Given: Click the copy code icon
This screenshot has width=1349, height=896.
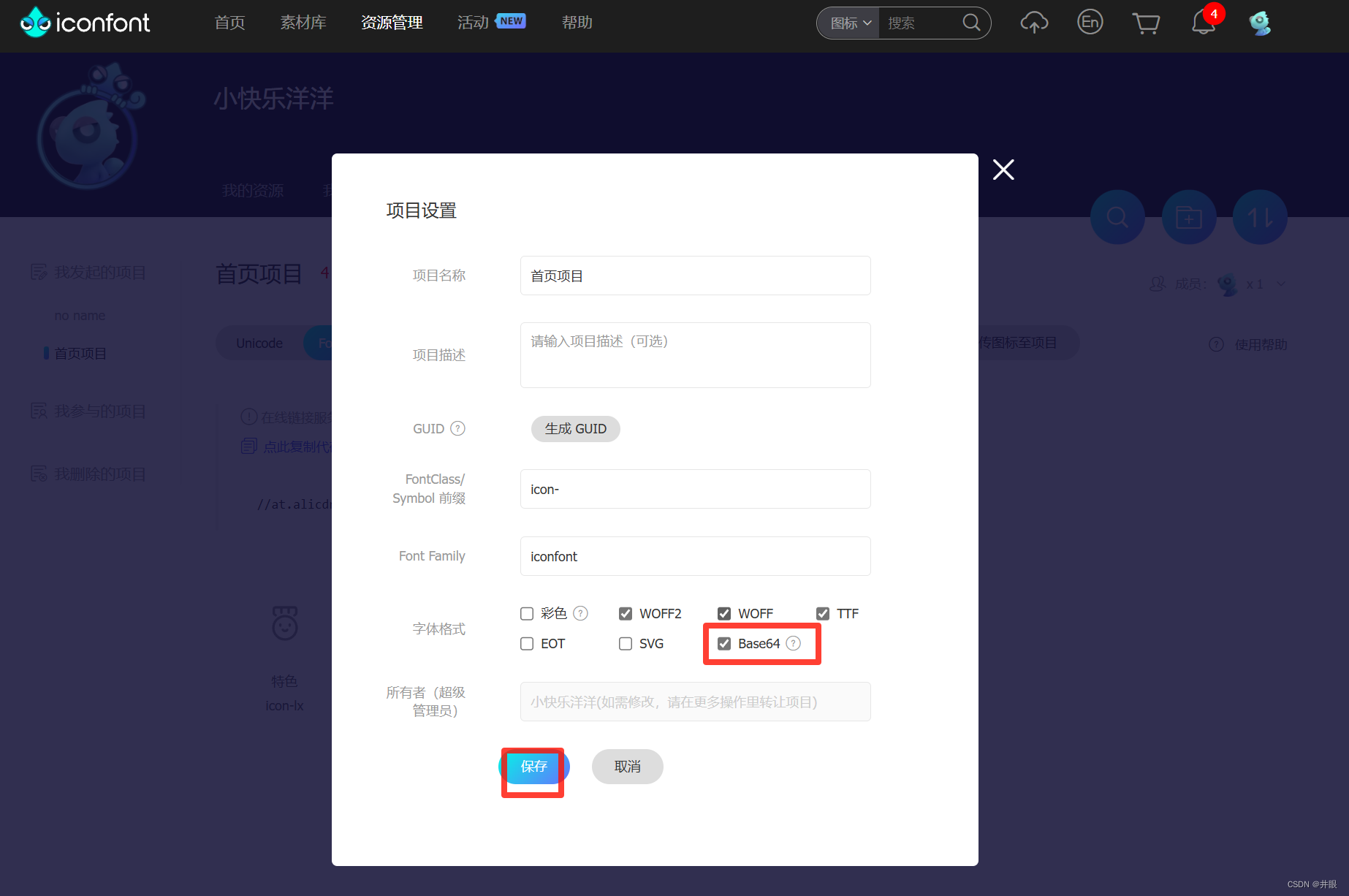Looking at the screenshot, I should [248, 446].
